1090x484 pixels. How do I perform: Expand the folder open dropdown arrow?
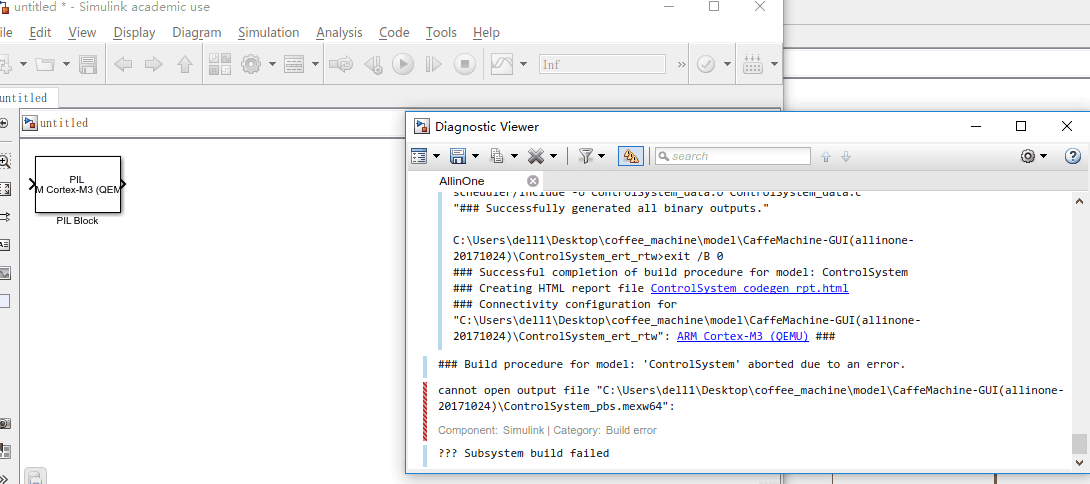click(66, 65)
